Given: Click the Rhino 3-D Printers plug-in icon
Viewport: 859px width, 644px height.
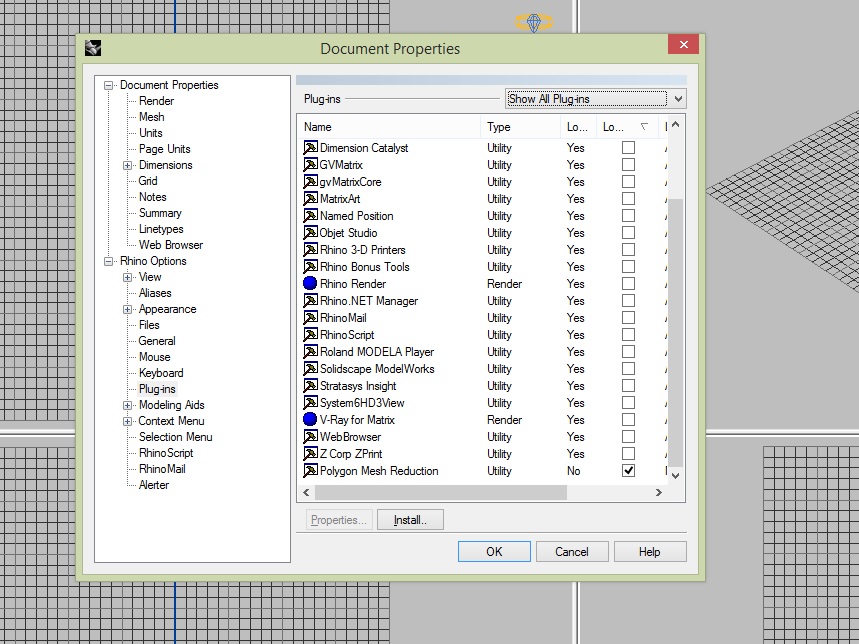Looking at the screenshot, I should click(311, 250).
